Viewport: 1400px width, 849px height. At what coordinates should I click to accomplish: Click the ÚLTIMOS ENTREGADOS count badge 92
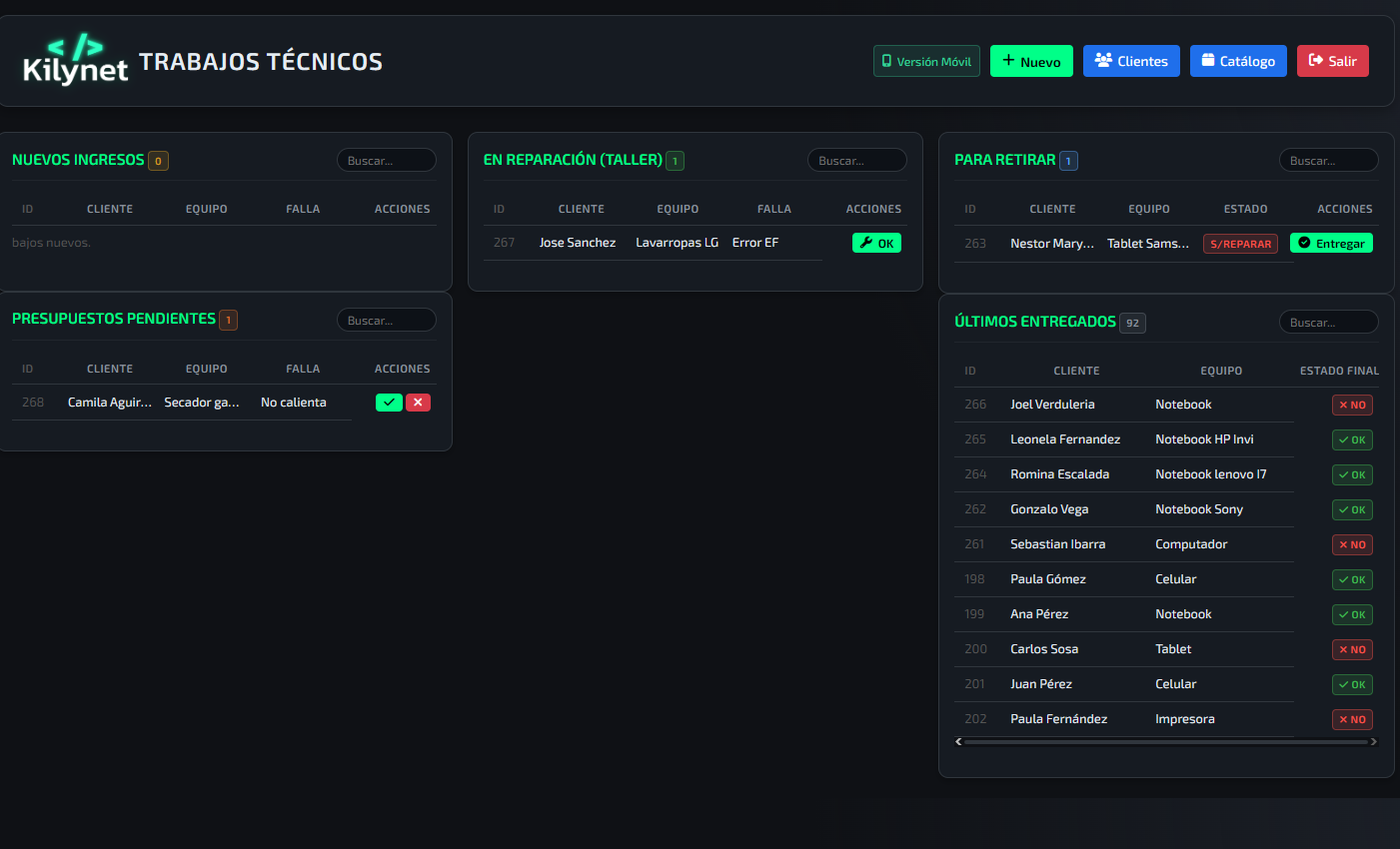[1132, 323]
